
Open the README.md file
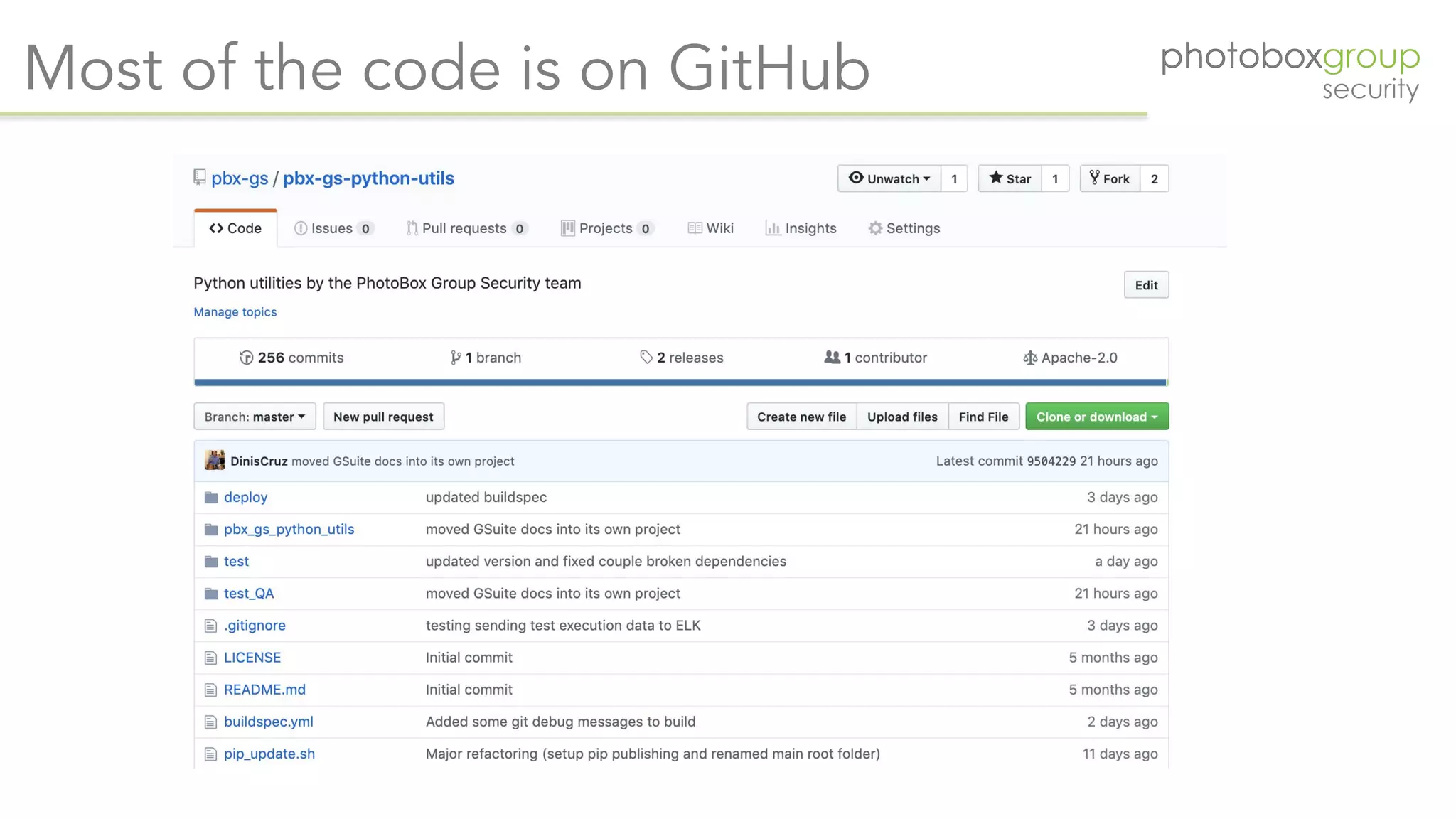[x=264, y=690]
